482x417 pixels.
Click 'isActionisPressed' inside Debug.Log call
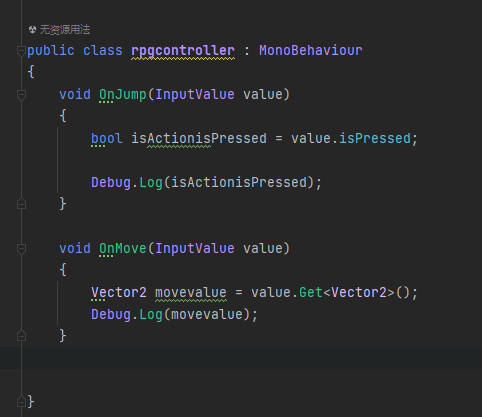(239, 183)
